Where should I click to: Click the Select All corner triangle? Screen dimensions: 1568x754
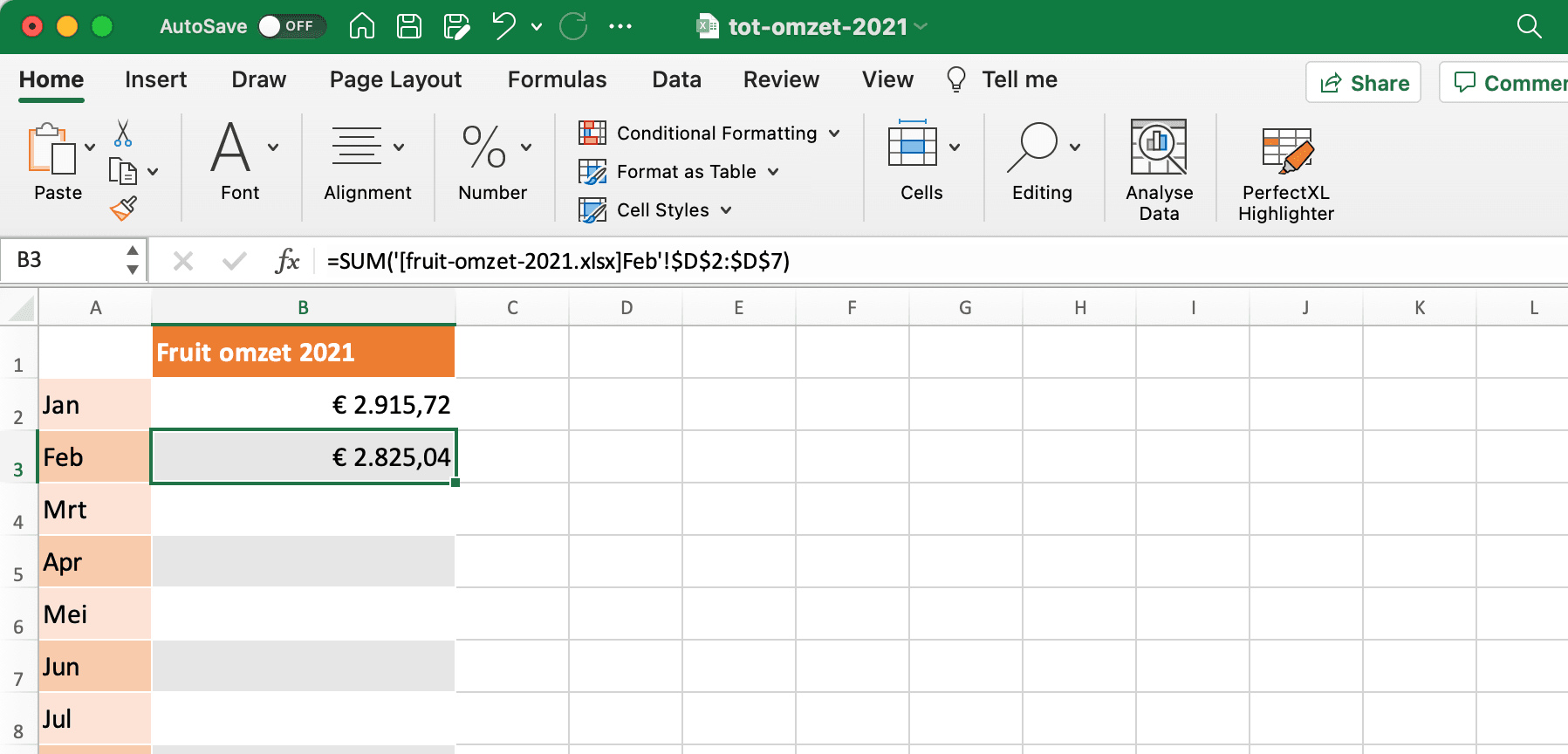(19, 308)
